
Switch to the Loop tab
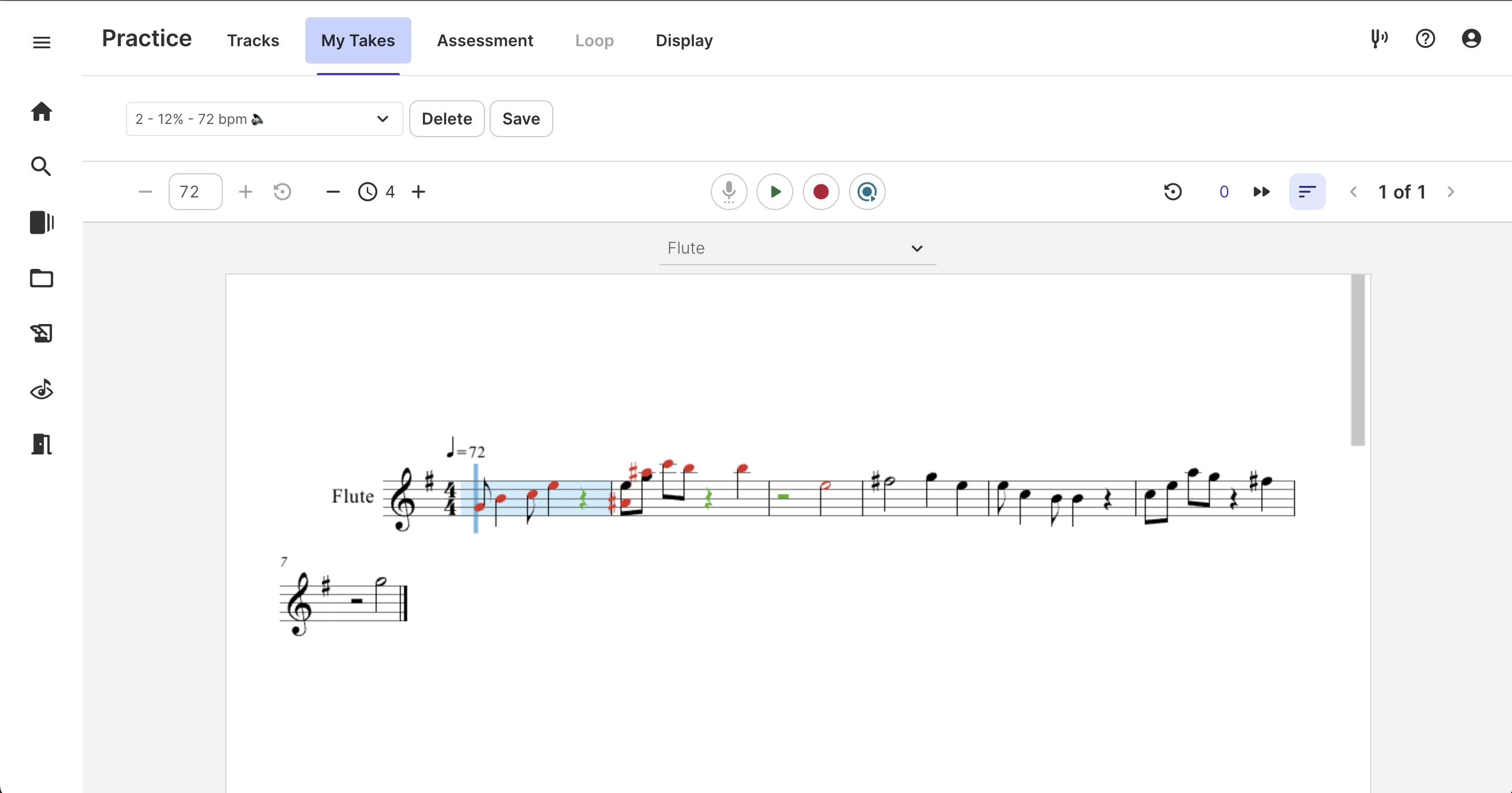(x=595, y=41)
